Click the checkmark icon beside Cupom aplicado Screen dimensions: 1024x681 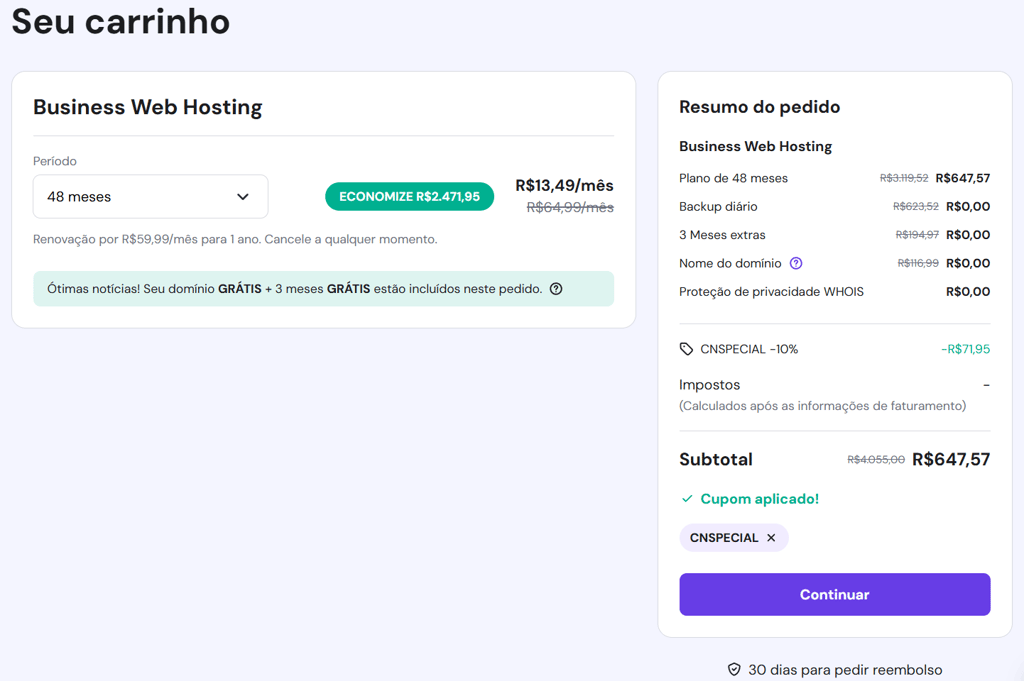[686, 499]
